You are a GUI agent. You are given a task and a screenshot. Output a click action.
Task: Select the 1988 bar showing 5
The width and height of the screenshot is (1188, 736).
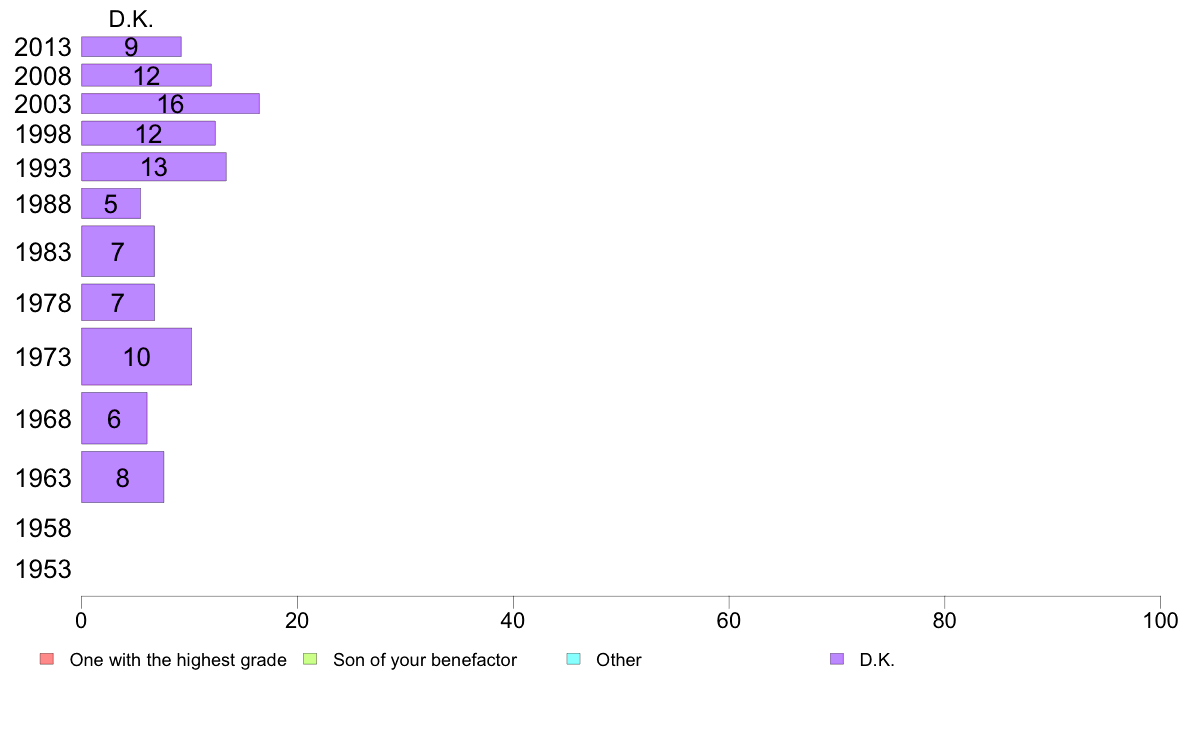[x=111, y=203]
